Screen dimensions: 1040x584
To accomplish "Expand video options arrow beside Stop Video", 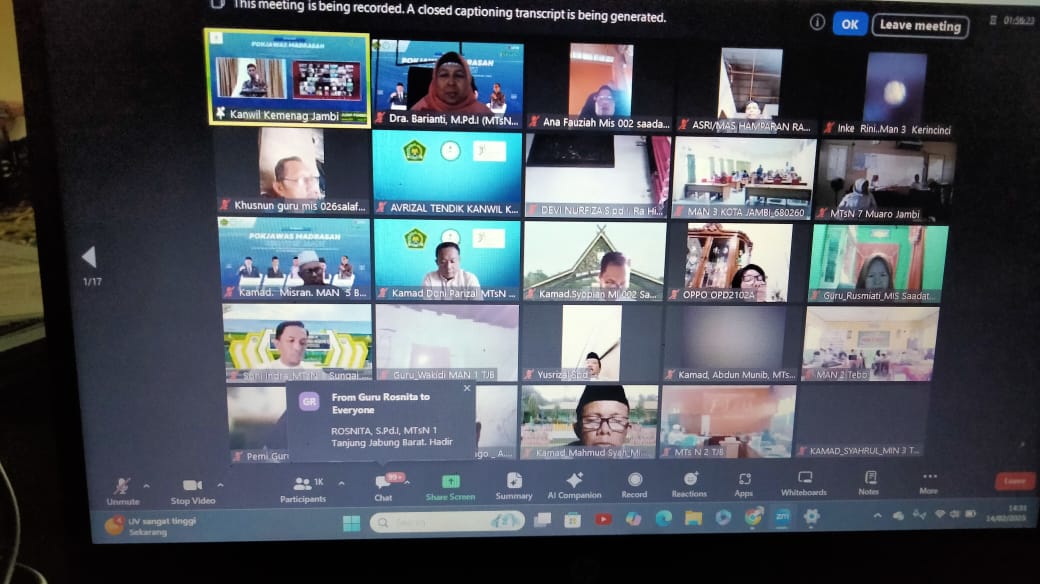I will (220, 486).
